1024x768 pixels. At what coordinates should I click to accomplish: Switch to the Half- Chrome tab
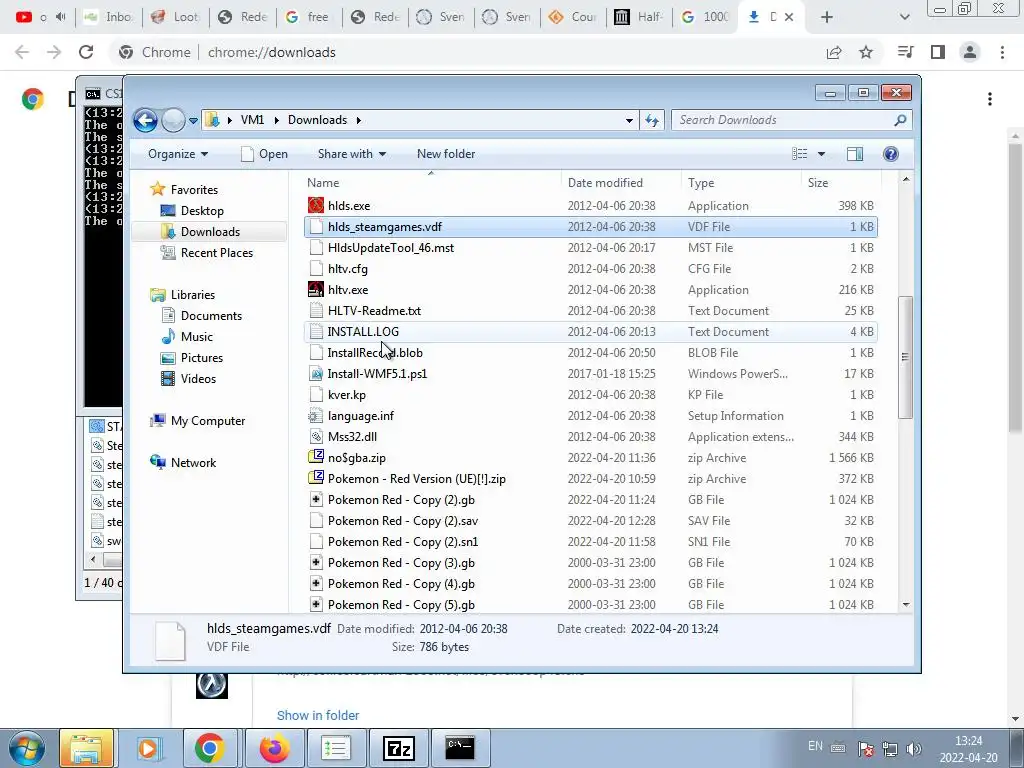(x=638, y=17)
